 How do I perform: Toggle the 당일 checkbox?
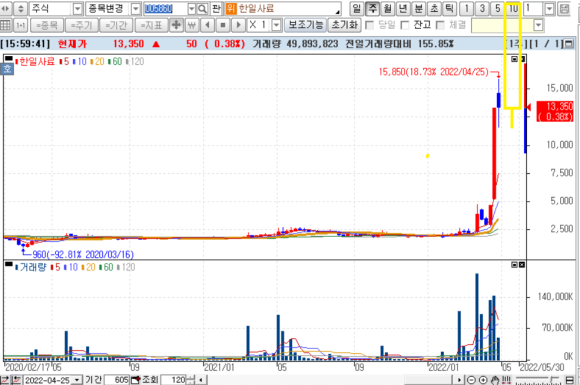pos(369,25)
